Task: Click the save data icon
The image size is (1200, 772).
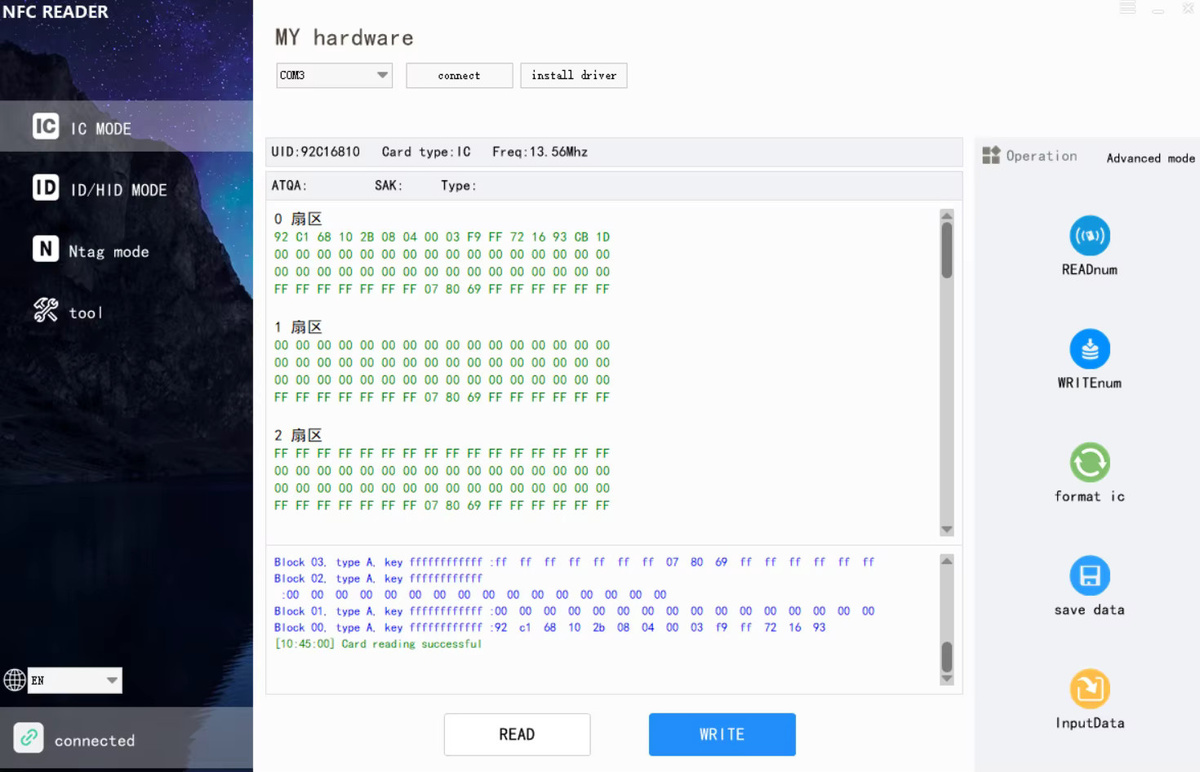Action: 1089,576
